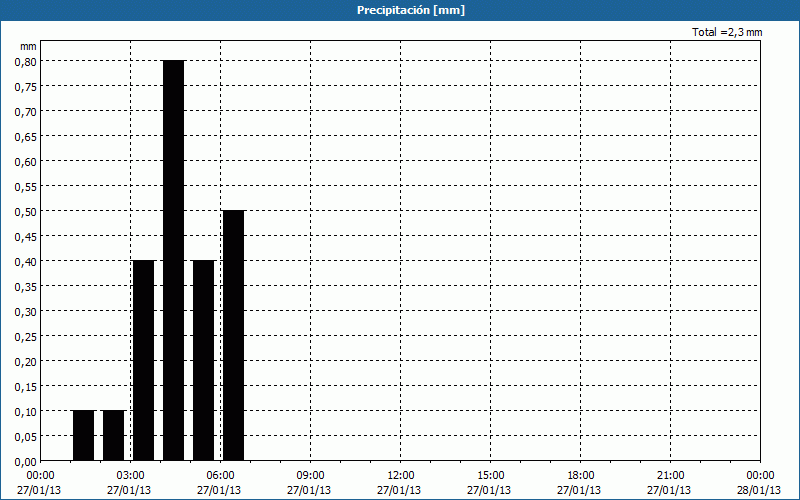Image resolution: width=800 pixels, height=500 pixels.
Task: Click the 0,30 y-axis label
Action: pos(26,312)
